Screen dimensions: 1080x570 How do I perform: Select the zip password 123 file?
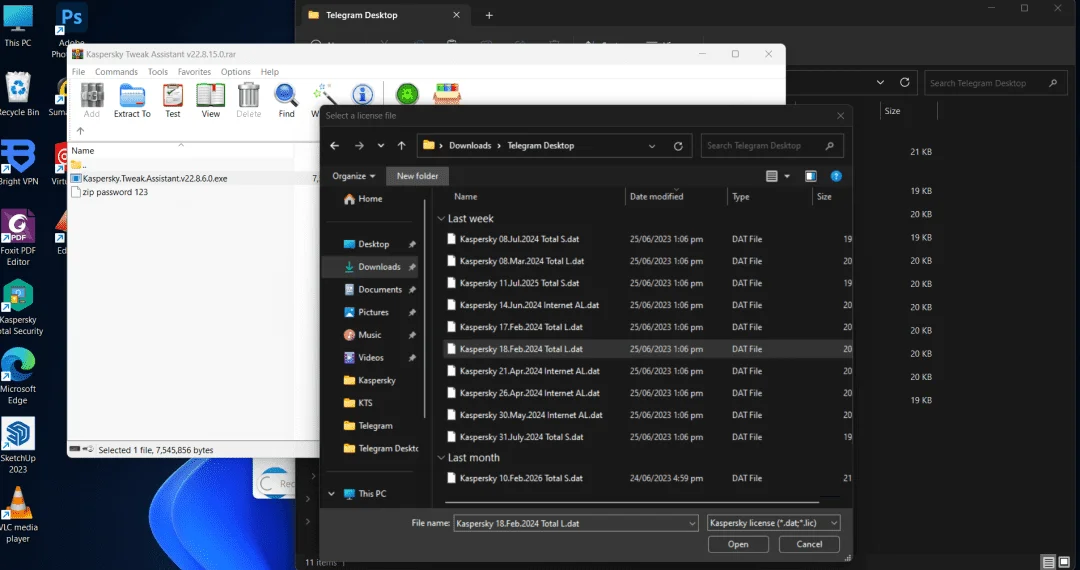(x=115, y=192)
